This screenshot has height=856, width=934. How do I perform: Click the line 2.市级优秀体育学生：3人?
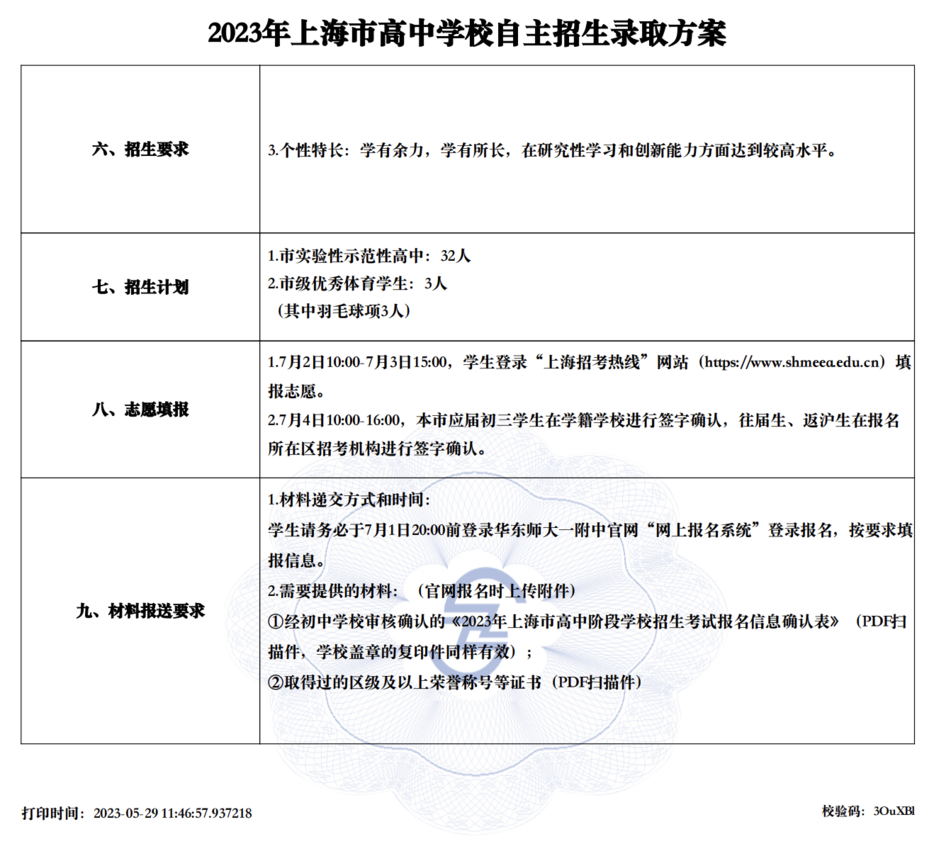pyautogui.click(x=357, y=284)
